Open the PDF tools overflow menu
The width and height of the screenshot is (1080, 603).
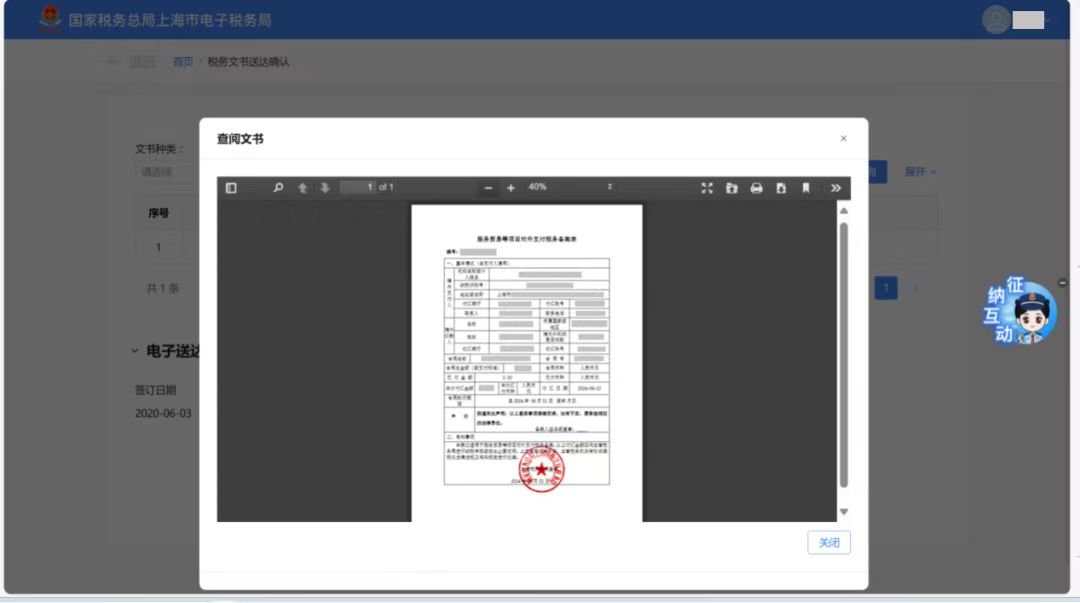click(x=835, y=187)
